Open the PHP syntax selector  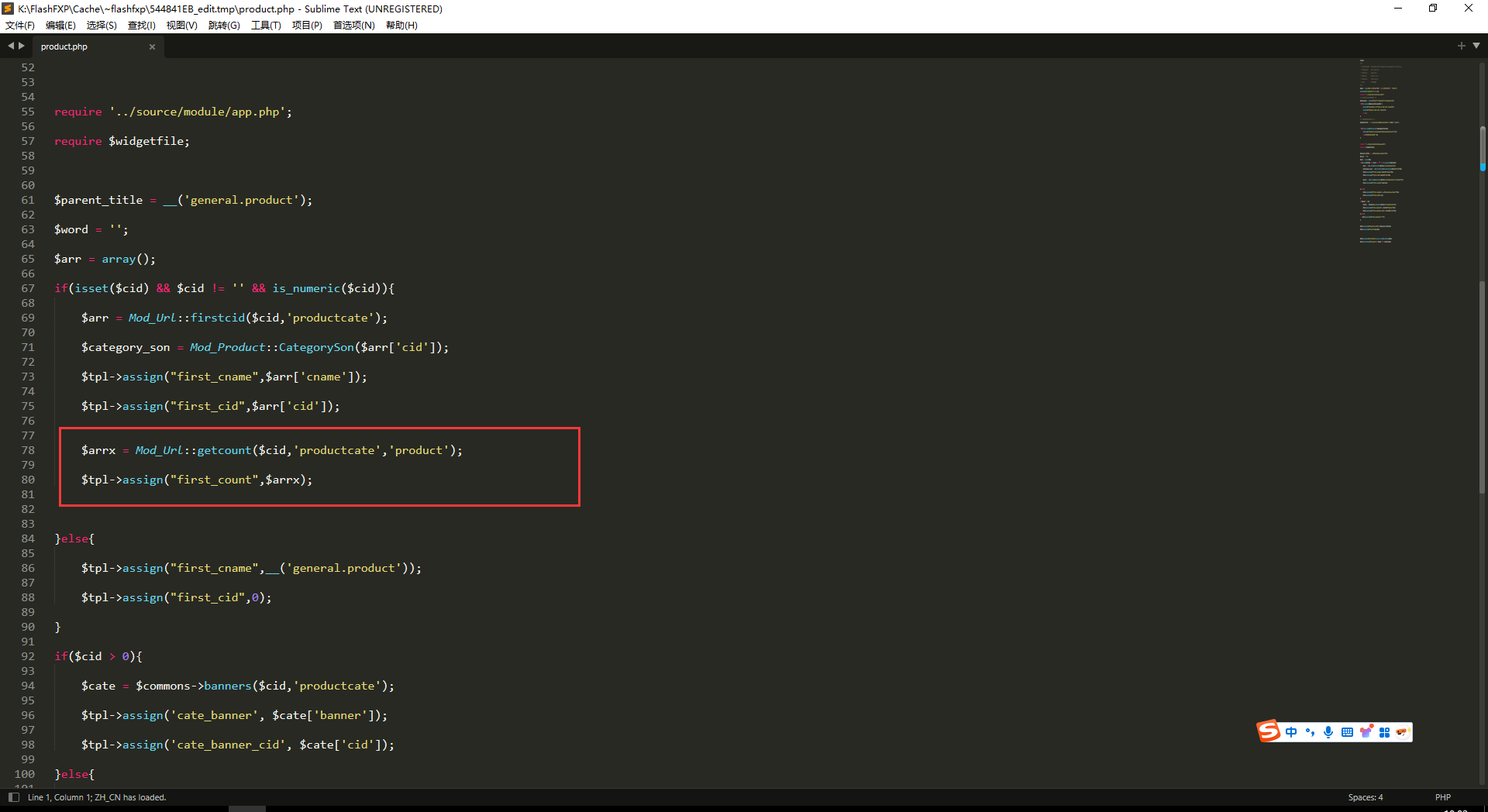click(1442, 797)
